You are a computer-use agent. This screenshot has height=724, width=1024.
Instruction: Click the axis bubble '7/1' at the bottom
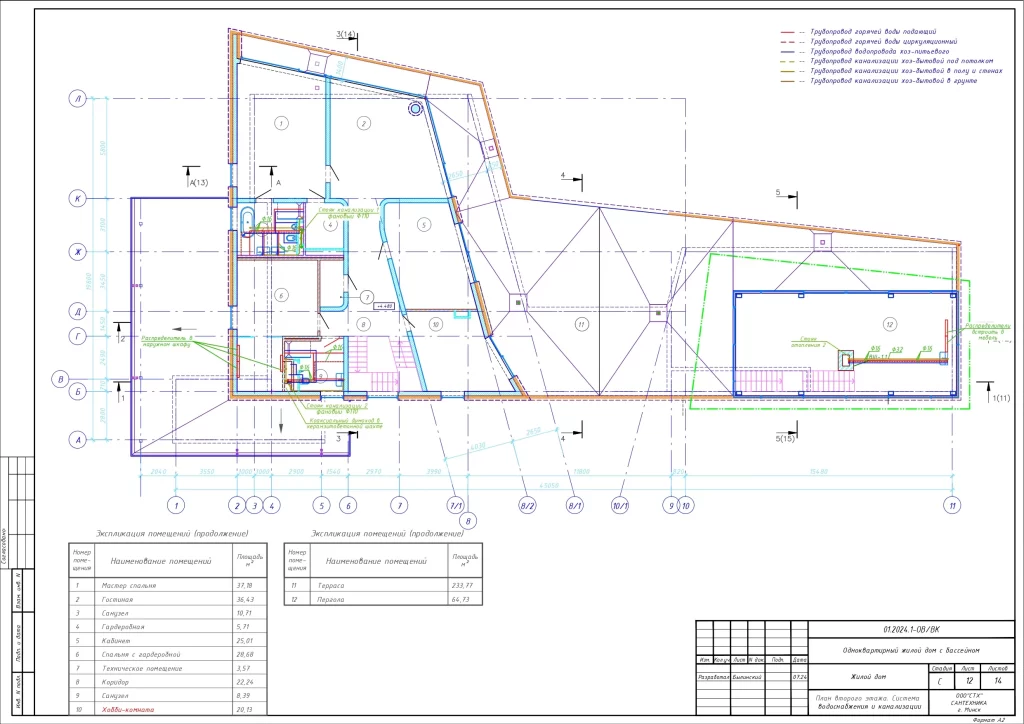coord(456,505)
